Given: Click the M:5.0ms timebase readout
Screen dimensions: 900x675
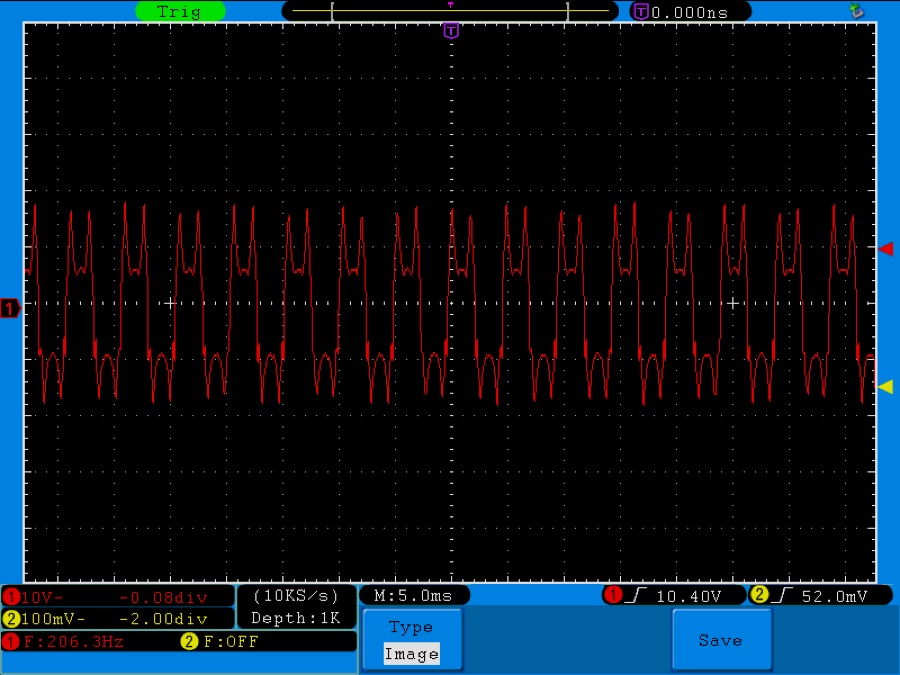Looking at the screenshot, I should [413, 596].
